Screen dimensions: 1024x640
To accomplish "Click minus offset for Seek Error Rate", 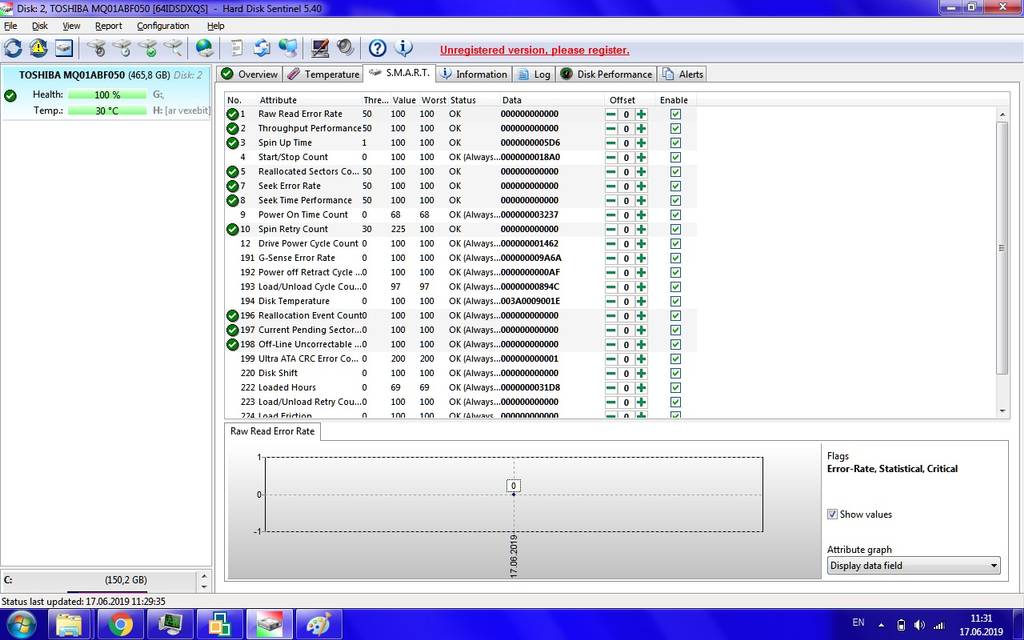I will point(611,186).
